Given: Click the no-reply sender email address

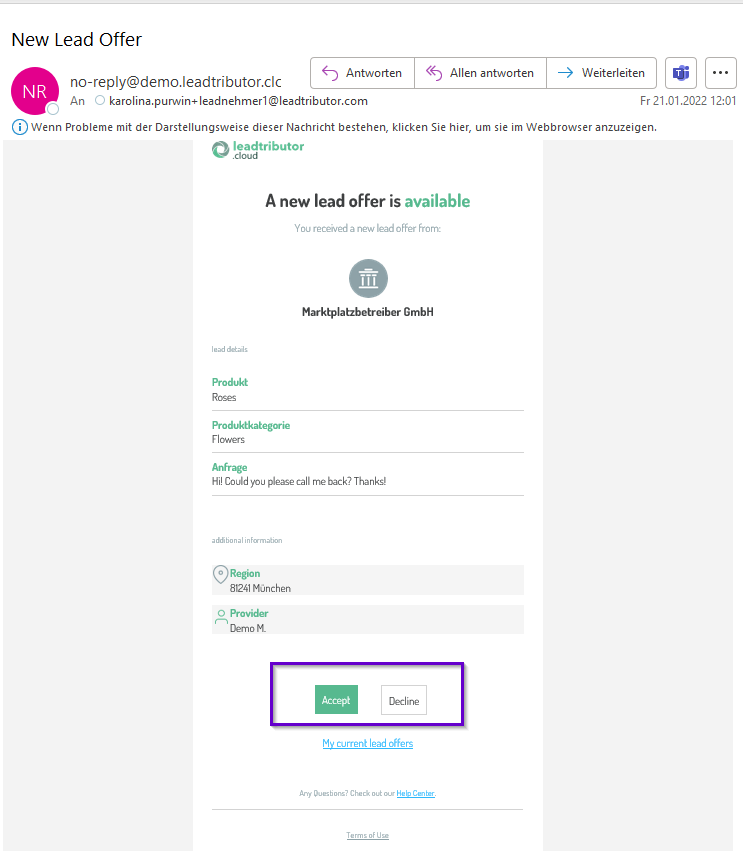Looking at the screenshot, I should tap(176, 82).
